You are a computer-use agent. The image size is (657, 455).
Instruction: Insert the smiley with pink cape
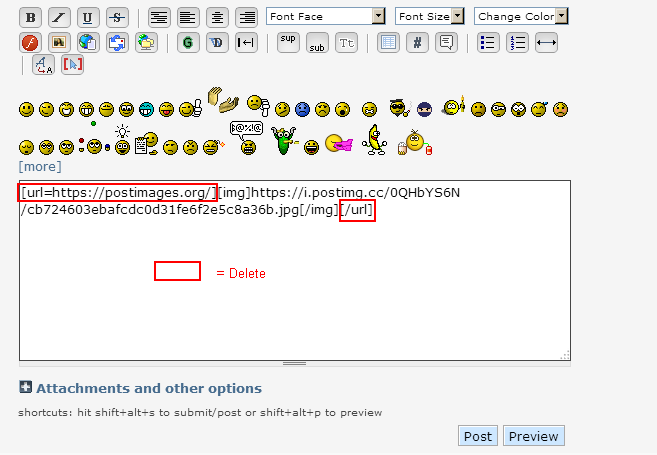tap(339, 143)
